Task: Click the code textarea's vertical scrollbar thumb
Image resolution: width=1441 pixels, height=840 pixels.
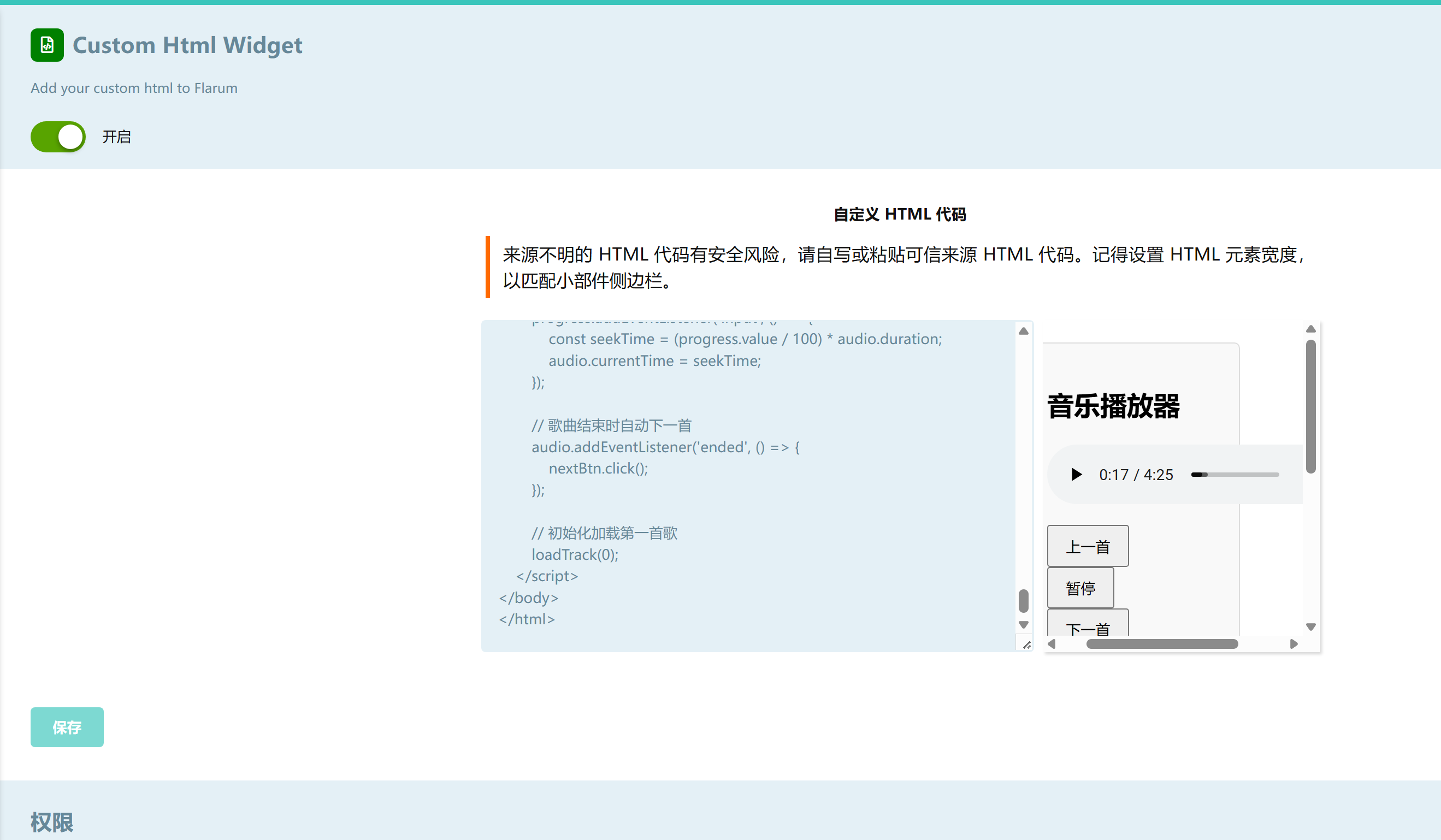Action: [1024, 600]
